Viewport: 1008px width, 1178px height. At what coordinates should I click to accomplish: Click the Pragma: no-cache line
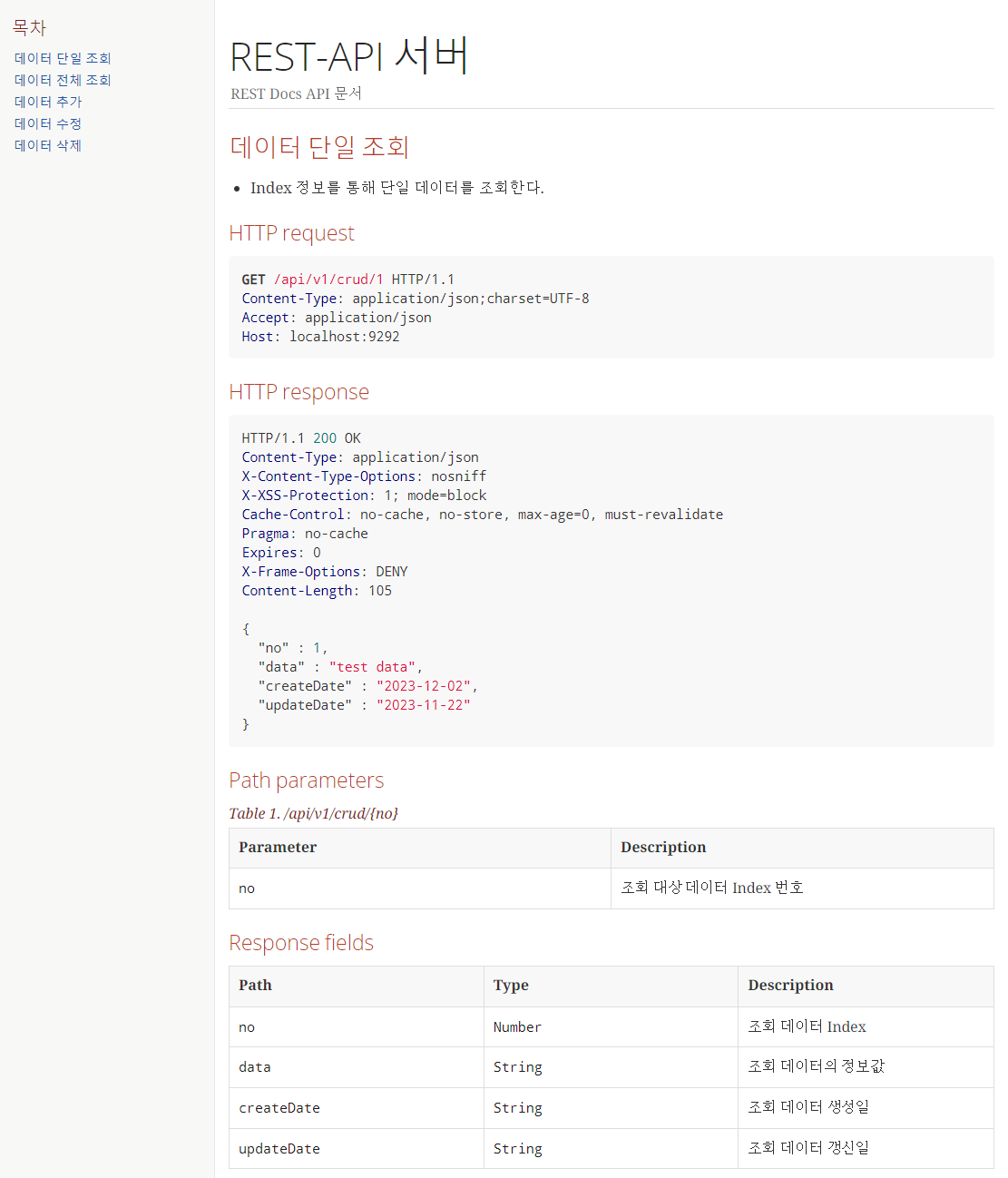click(305, 534)
